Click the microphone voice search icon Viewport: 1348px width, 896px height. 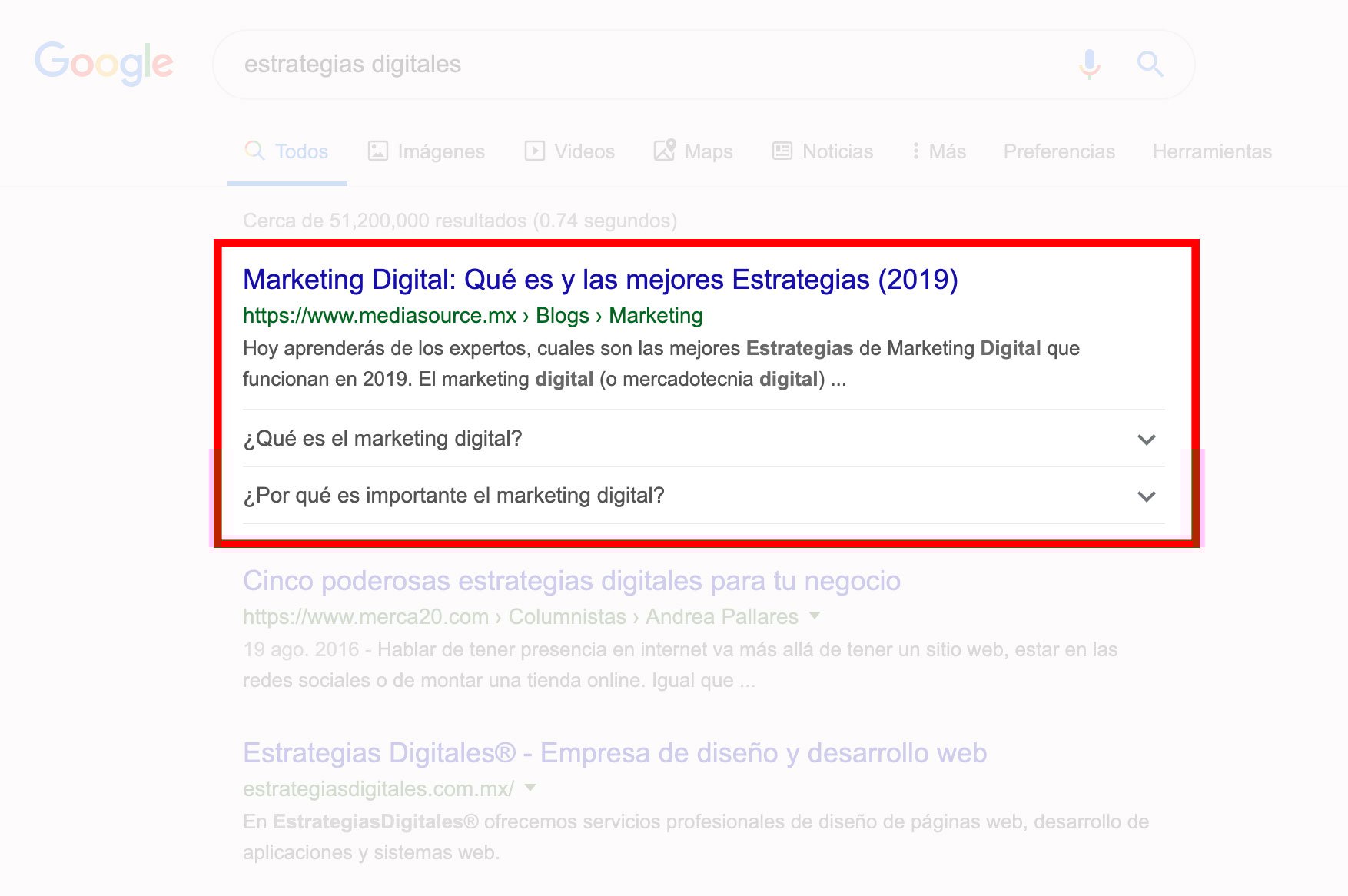(1089, 64)
